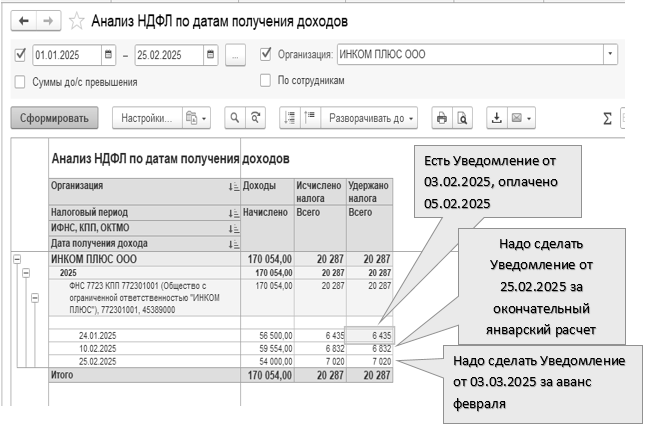This screenshot has width=660, height=446.
Task: Open print preview icon
Action: tap(462, 118)
